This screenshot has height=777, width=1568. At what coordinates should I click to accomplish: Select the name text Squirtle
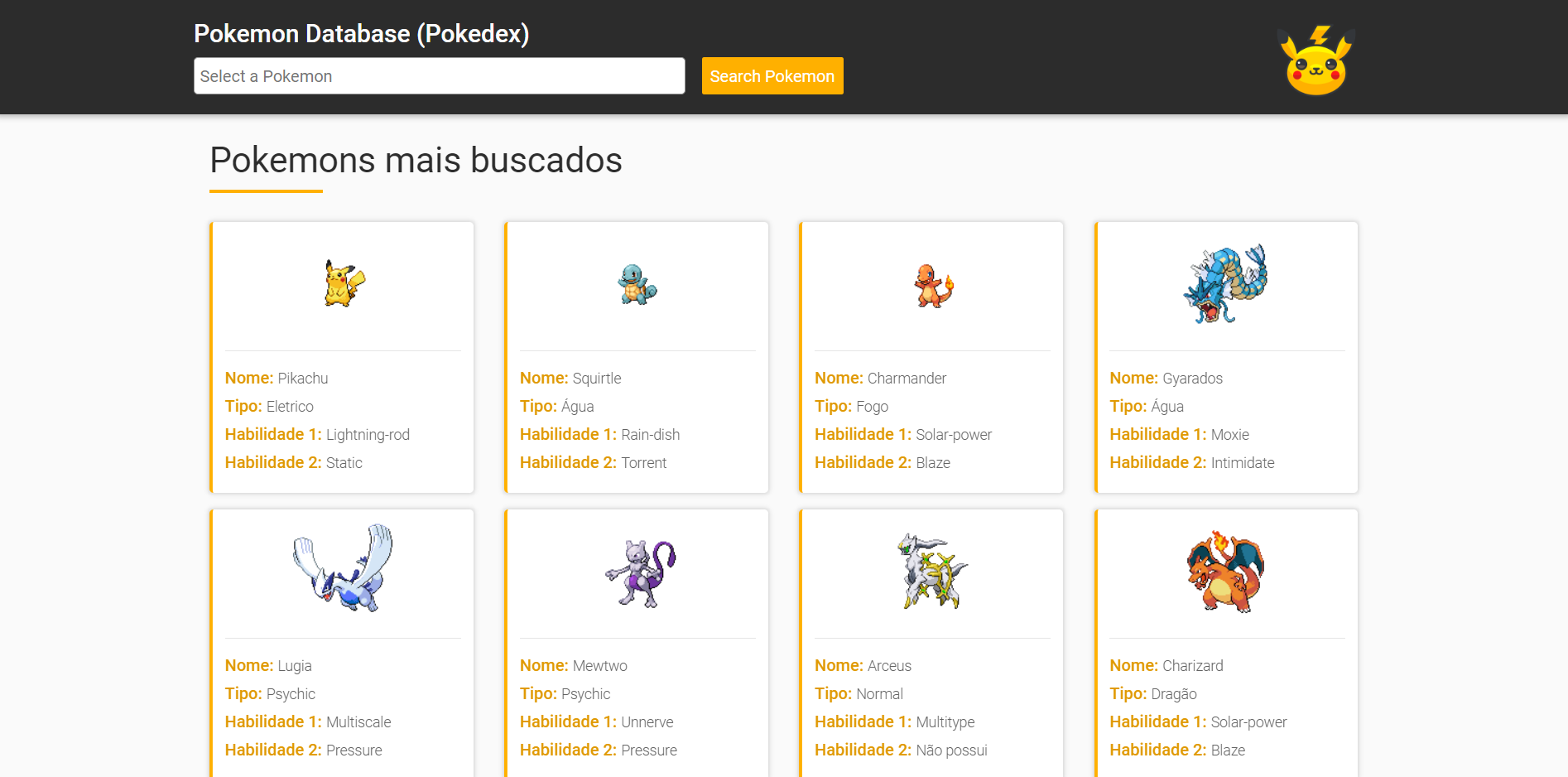tap(597, 379)
